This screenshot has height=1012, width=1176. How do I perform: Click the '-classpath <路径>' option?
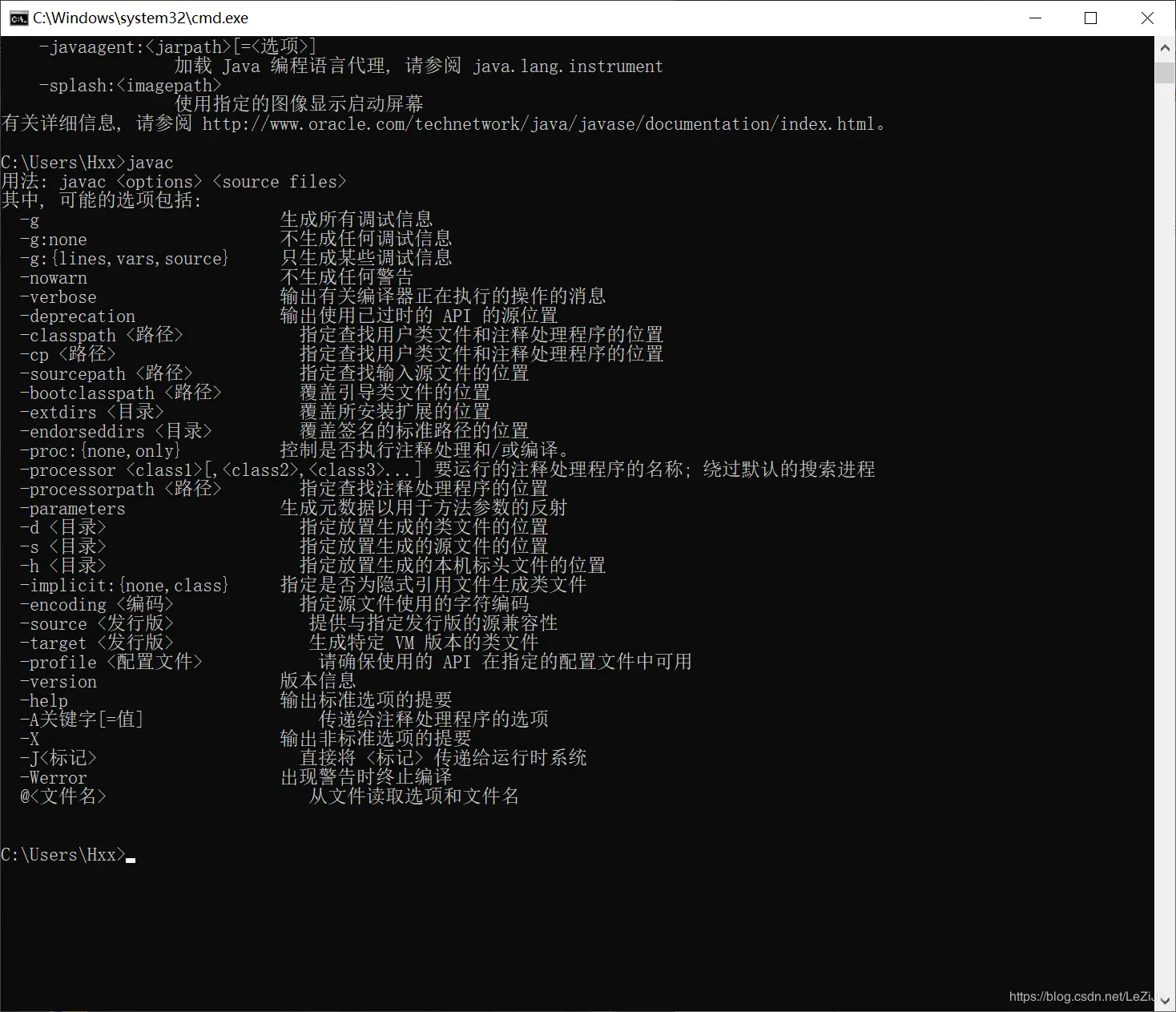click(x=102, y=335)
